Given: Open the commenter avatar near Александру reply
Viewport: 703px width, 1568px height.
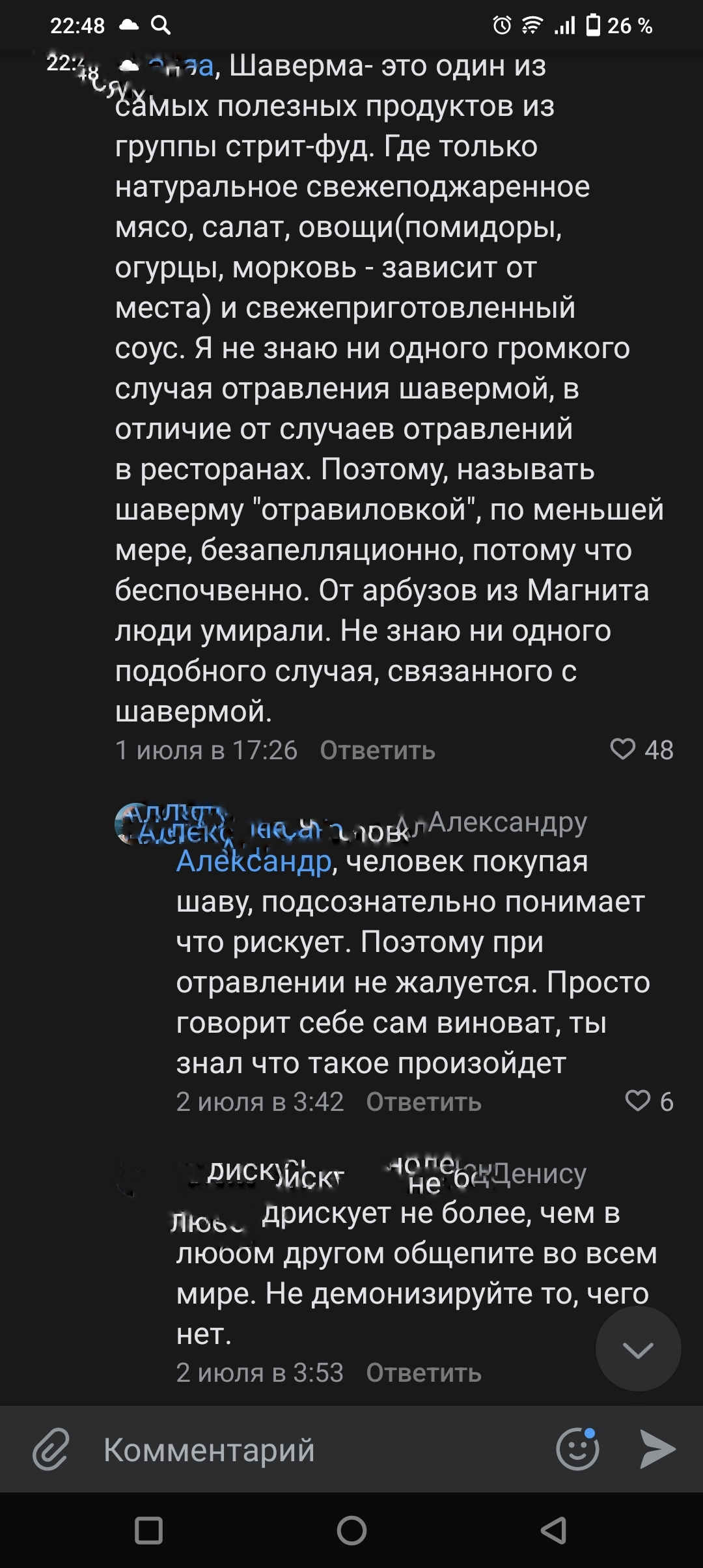Looking at the screenshot, I should [x=130, y=824].
